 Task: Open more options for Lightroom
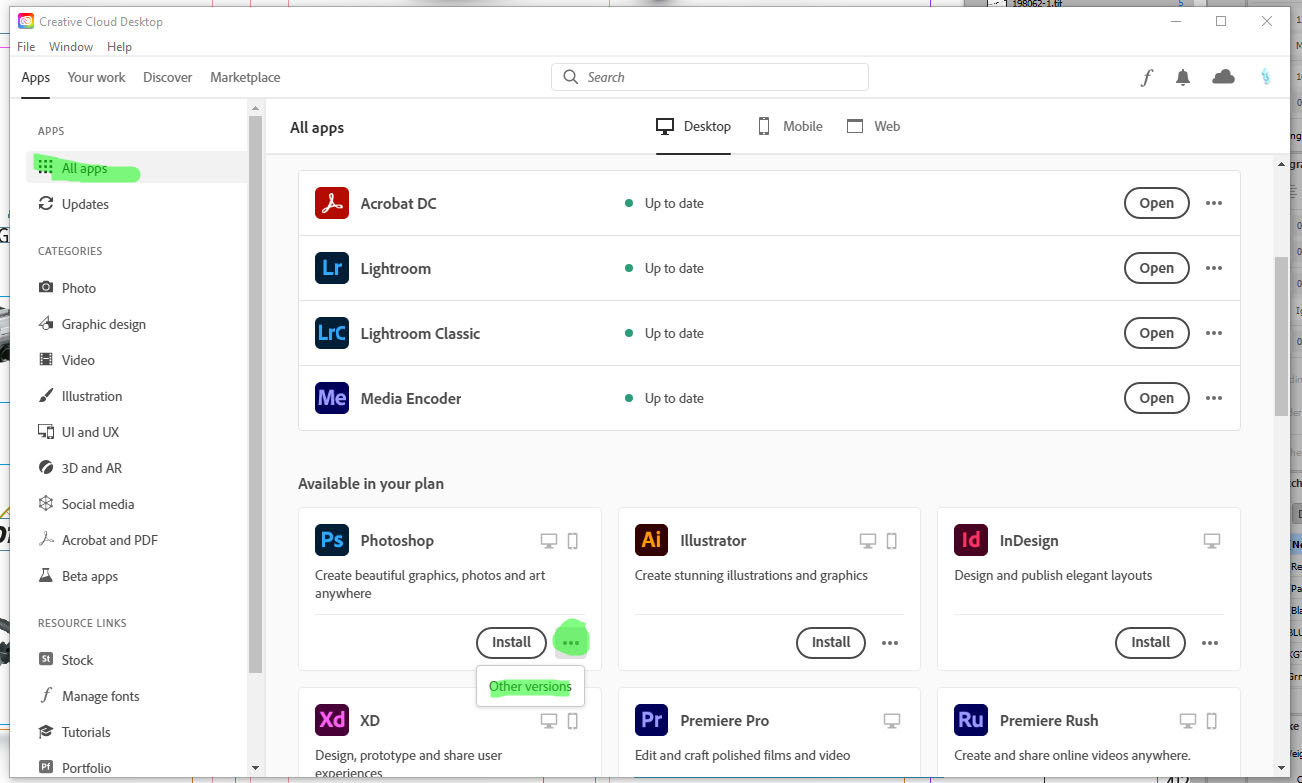pyautogui.click(x=1214, y=268)
